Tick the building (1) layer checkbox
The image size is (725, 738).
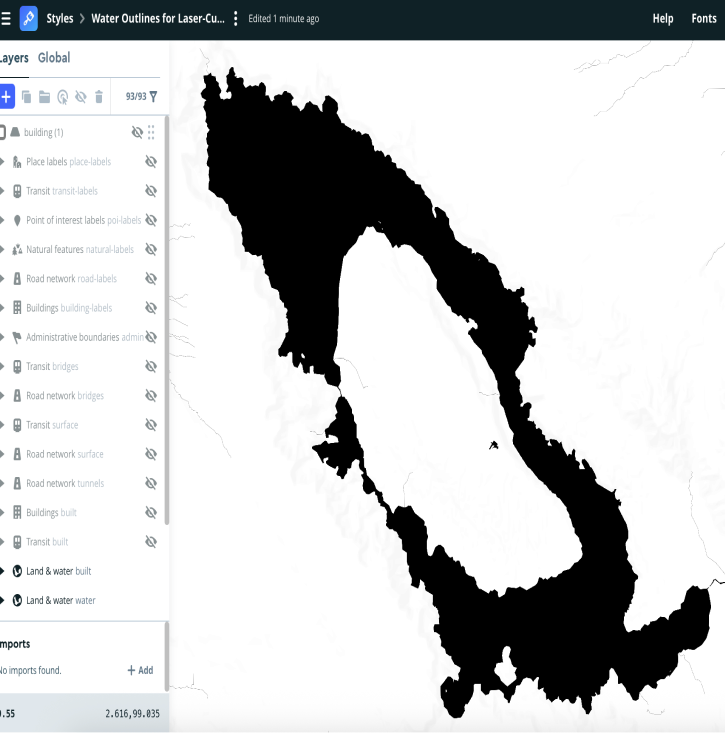[2, 132]
